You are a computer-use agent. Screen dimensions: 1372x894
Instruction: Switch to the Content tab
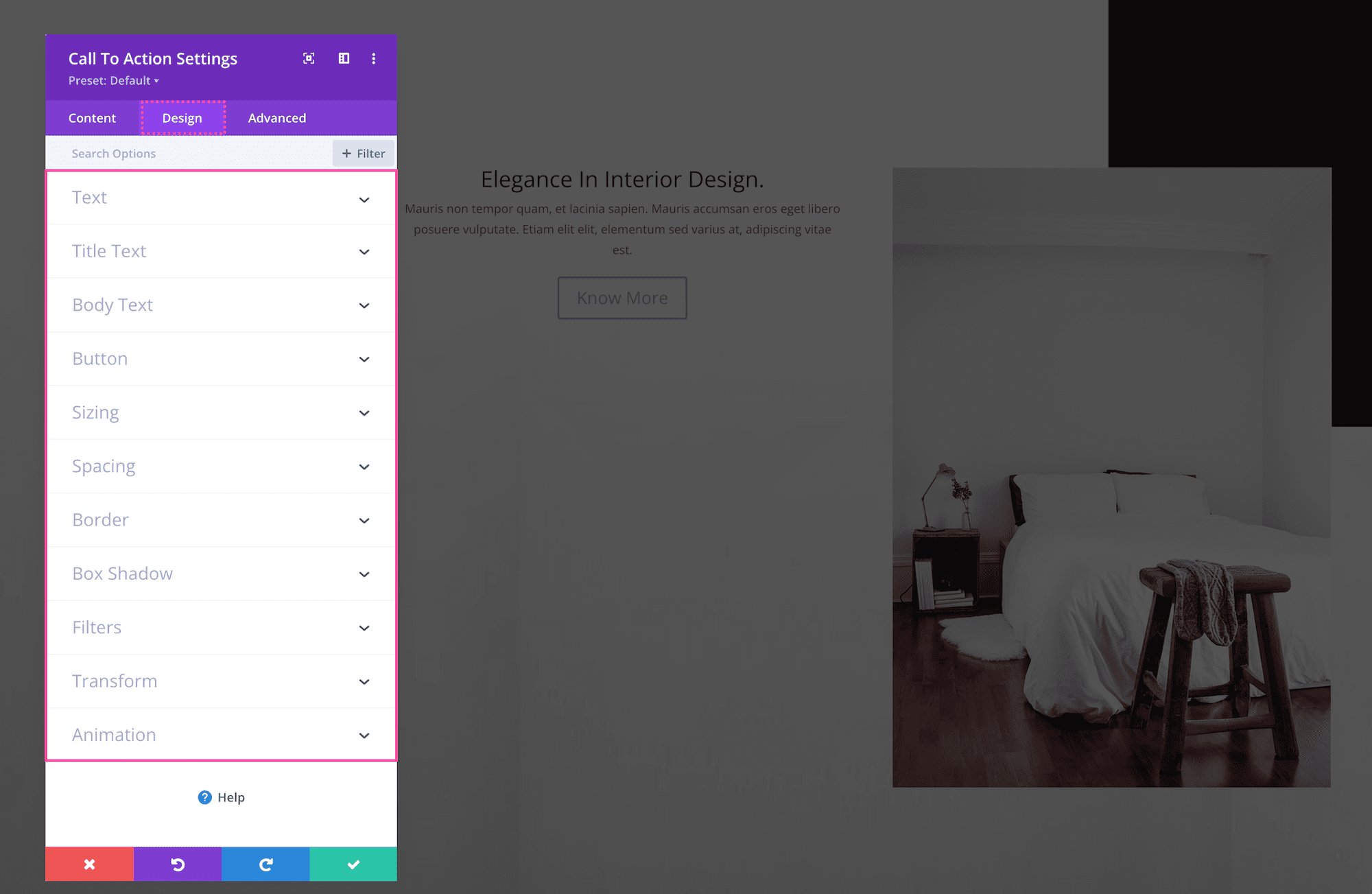[x=92, y=117]
